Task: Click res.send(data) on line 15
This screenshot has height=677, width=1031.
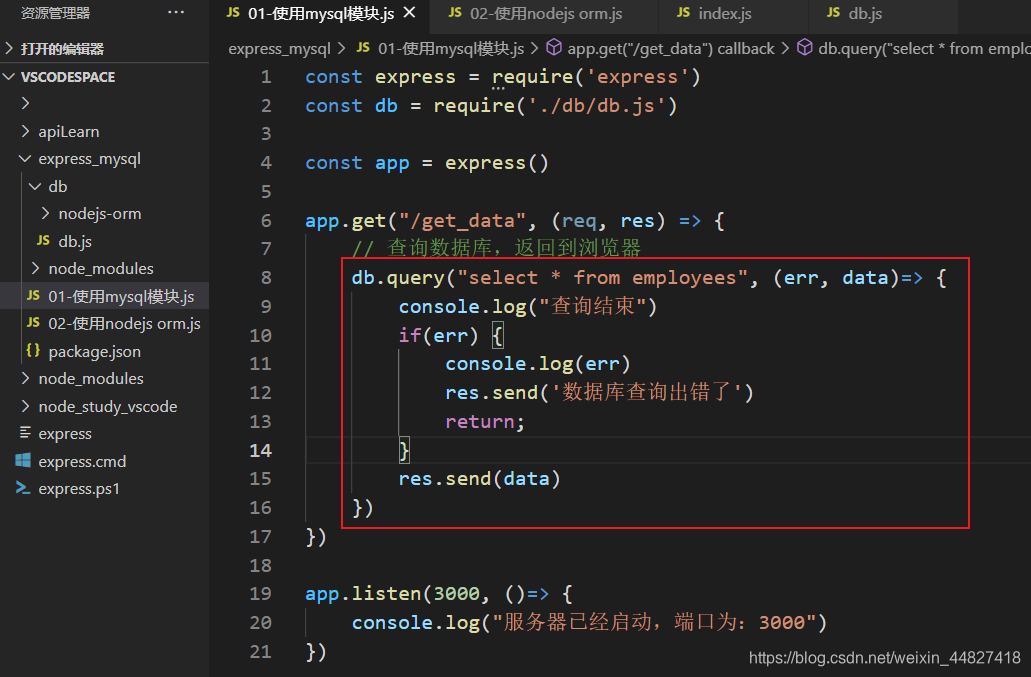Action: [x=479, y=479]
